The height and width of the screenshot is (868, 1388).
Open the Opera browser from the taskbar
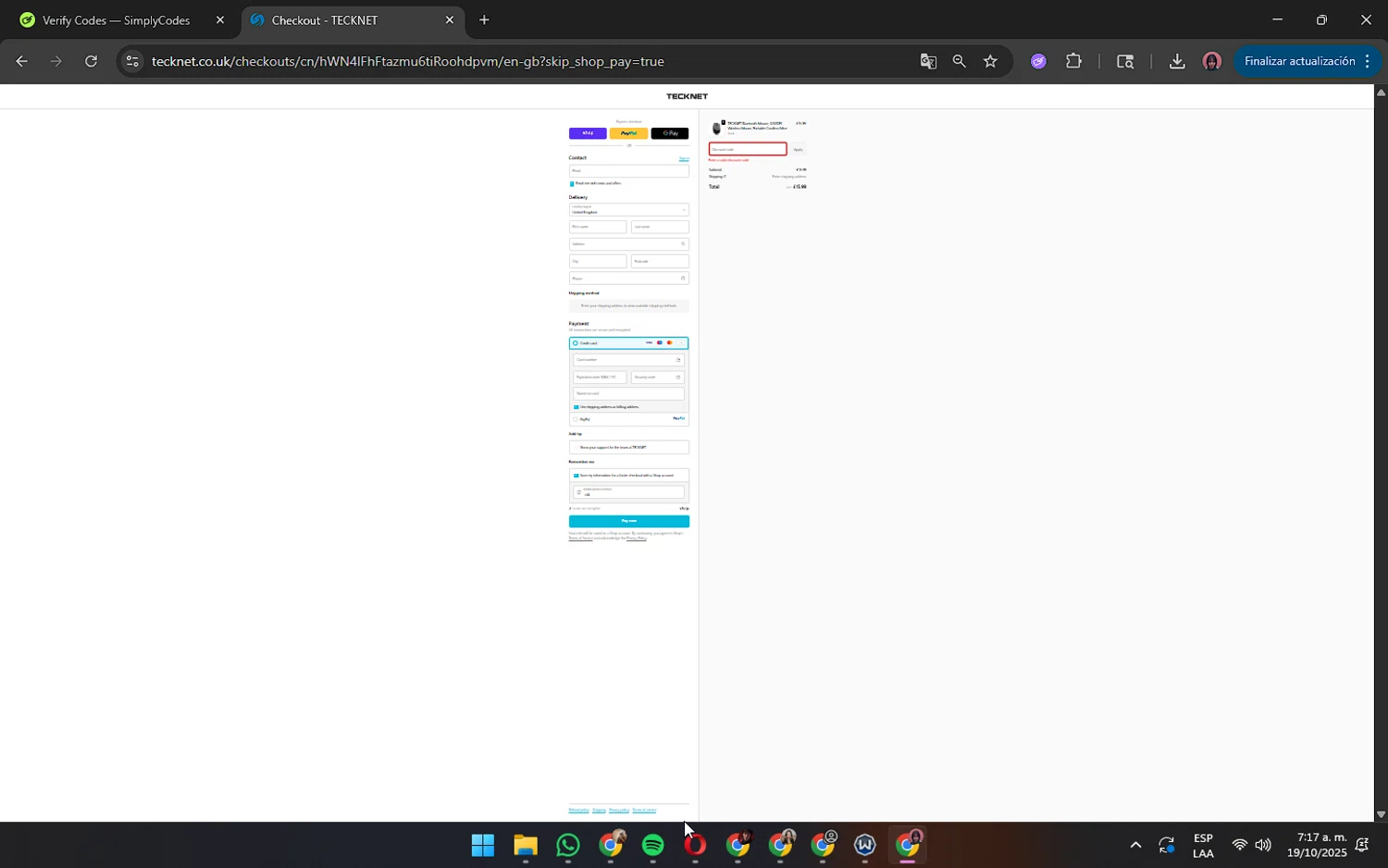coord(696,846)
